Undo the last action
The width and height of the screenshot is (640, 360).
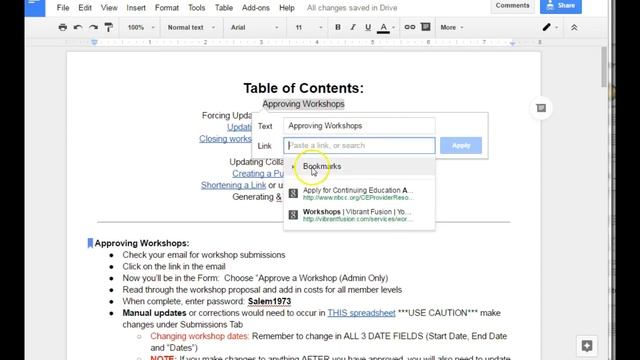(x=78, y=27)
